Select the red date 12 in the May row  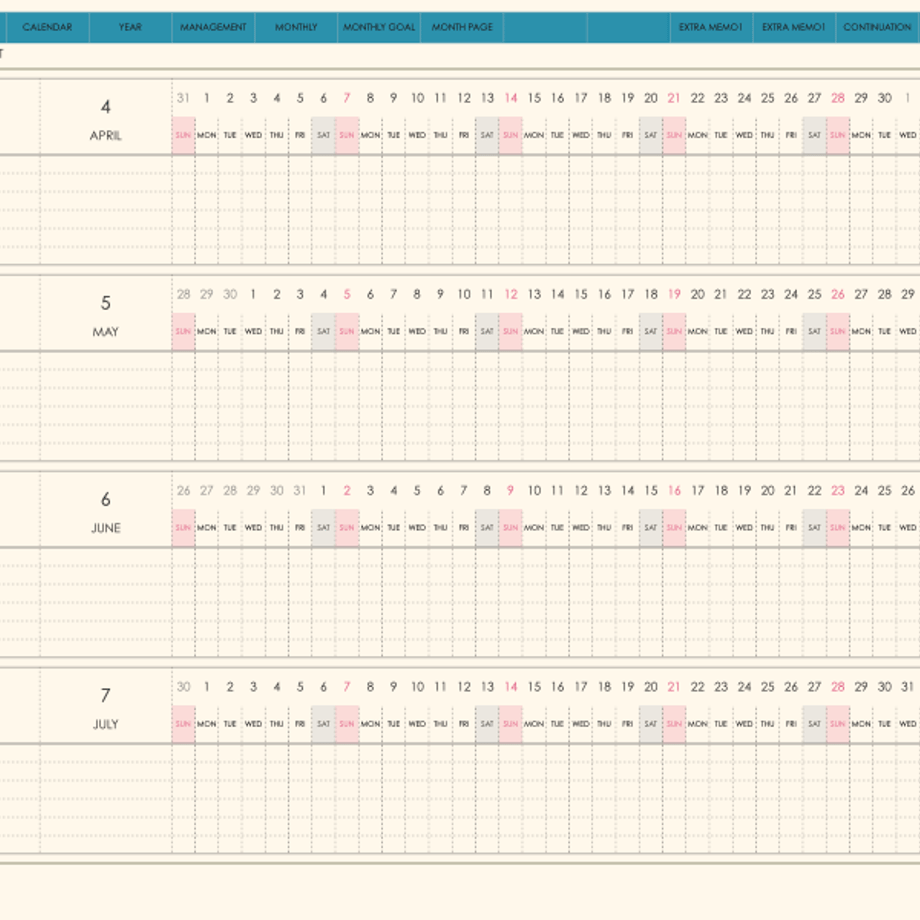click(511, 295)
